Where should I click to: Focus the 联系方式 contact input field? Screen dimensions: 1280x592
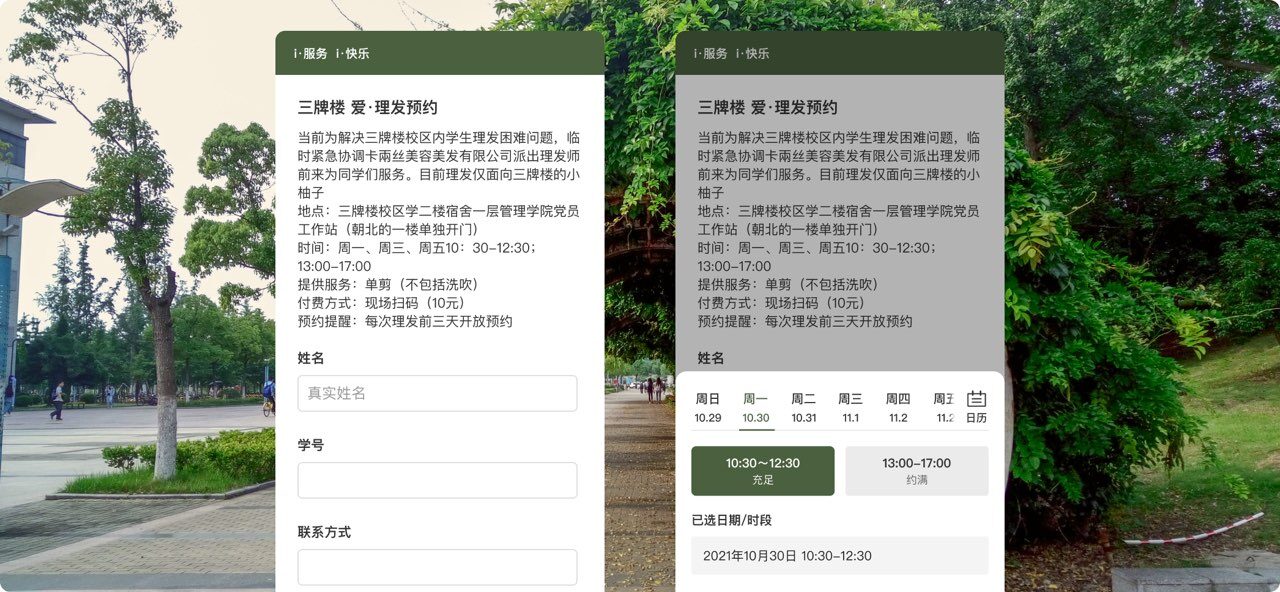437,567
